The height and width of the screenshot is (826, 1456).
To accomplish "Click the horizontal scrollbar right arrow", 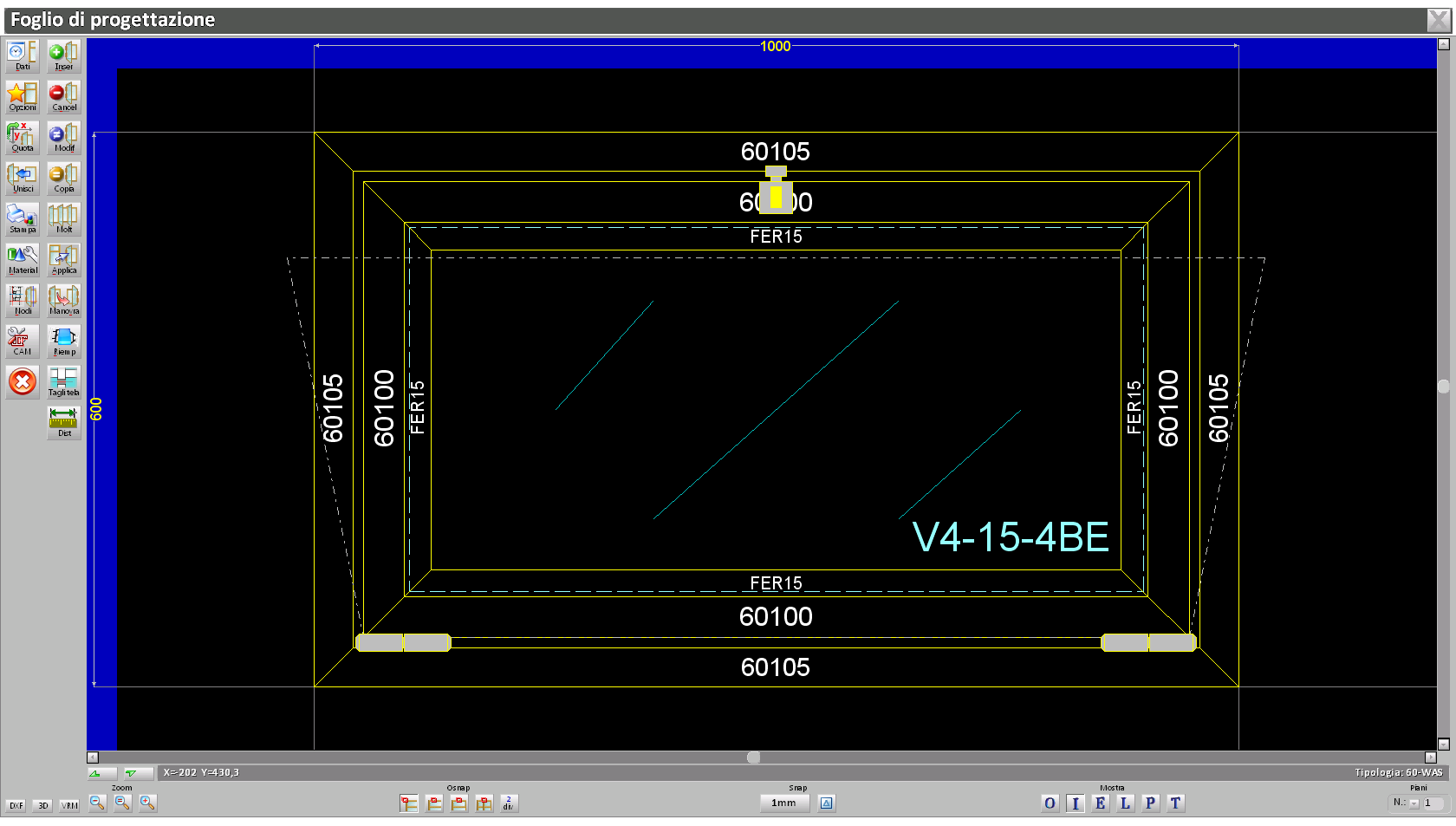I will 1431,758.
